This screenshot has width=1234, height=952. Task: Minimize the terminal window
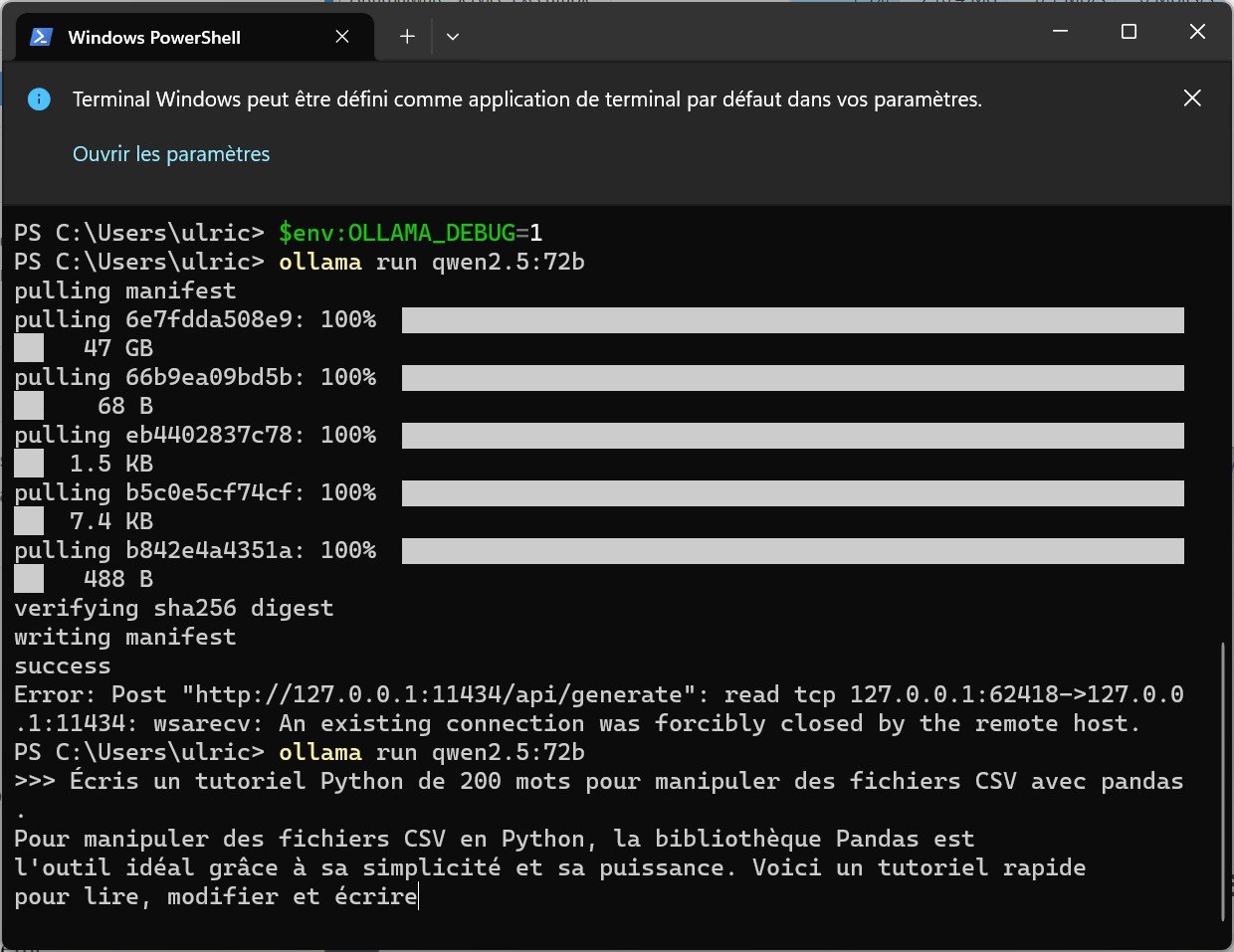pyautogui.click(x=1060, y=32)
